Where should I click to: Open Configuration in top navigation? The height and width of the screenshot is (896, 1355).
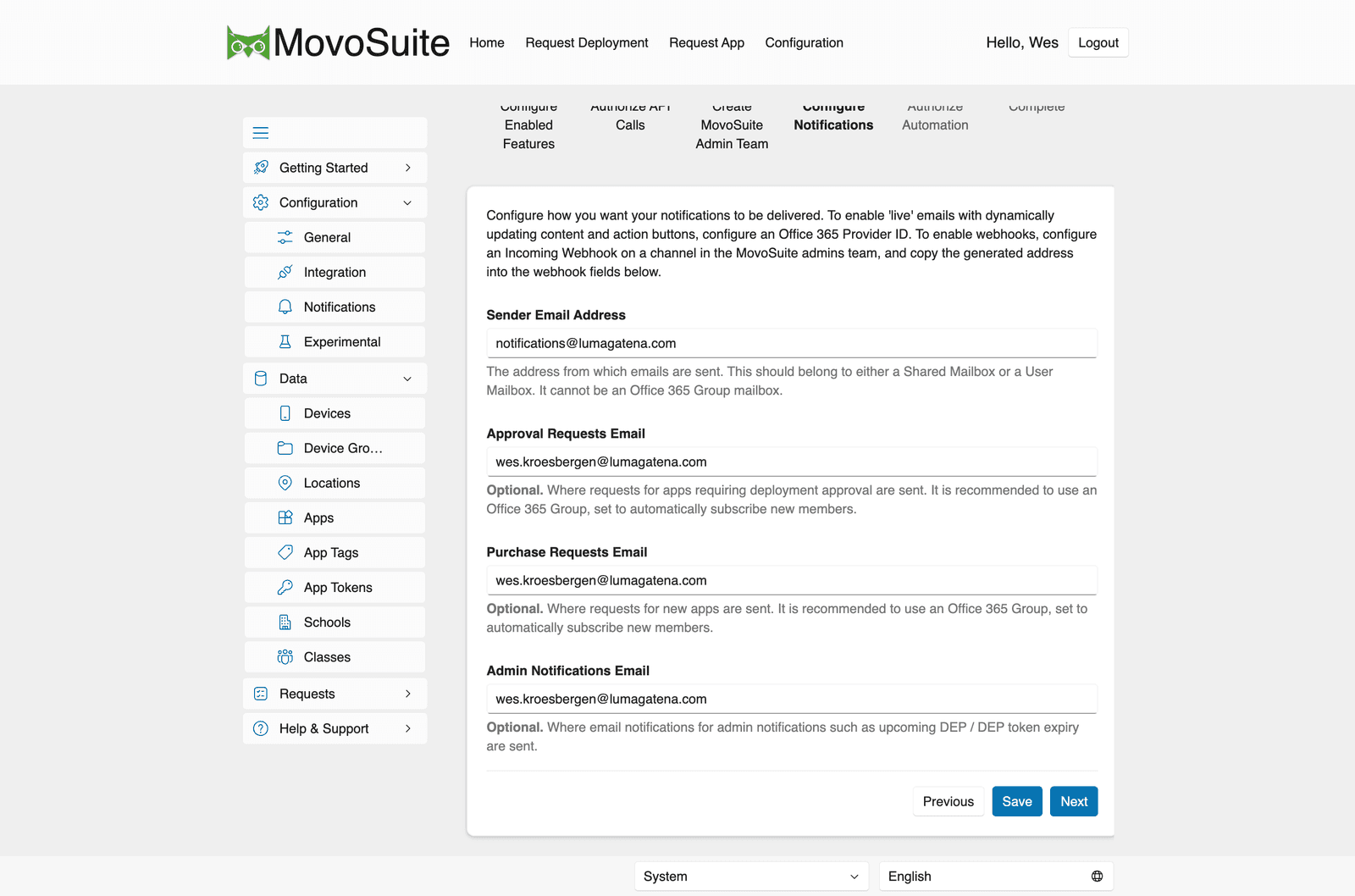point(805,42)
